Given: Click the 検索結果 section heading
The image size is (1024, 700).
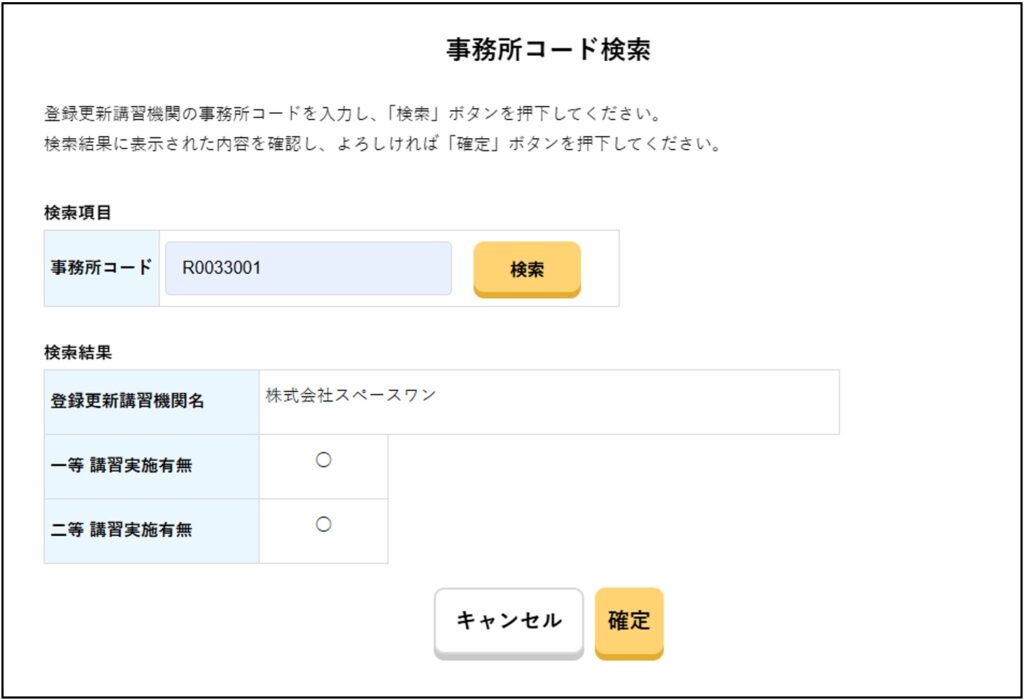Looking at the screenshot, I should (x=78, y=352).
